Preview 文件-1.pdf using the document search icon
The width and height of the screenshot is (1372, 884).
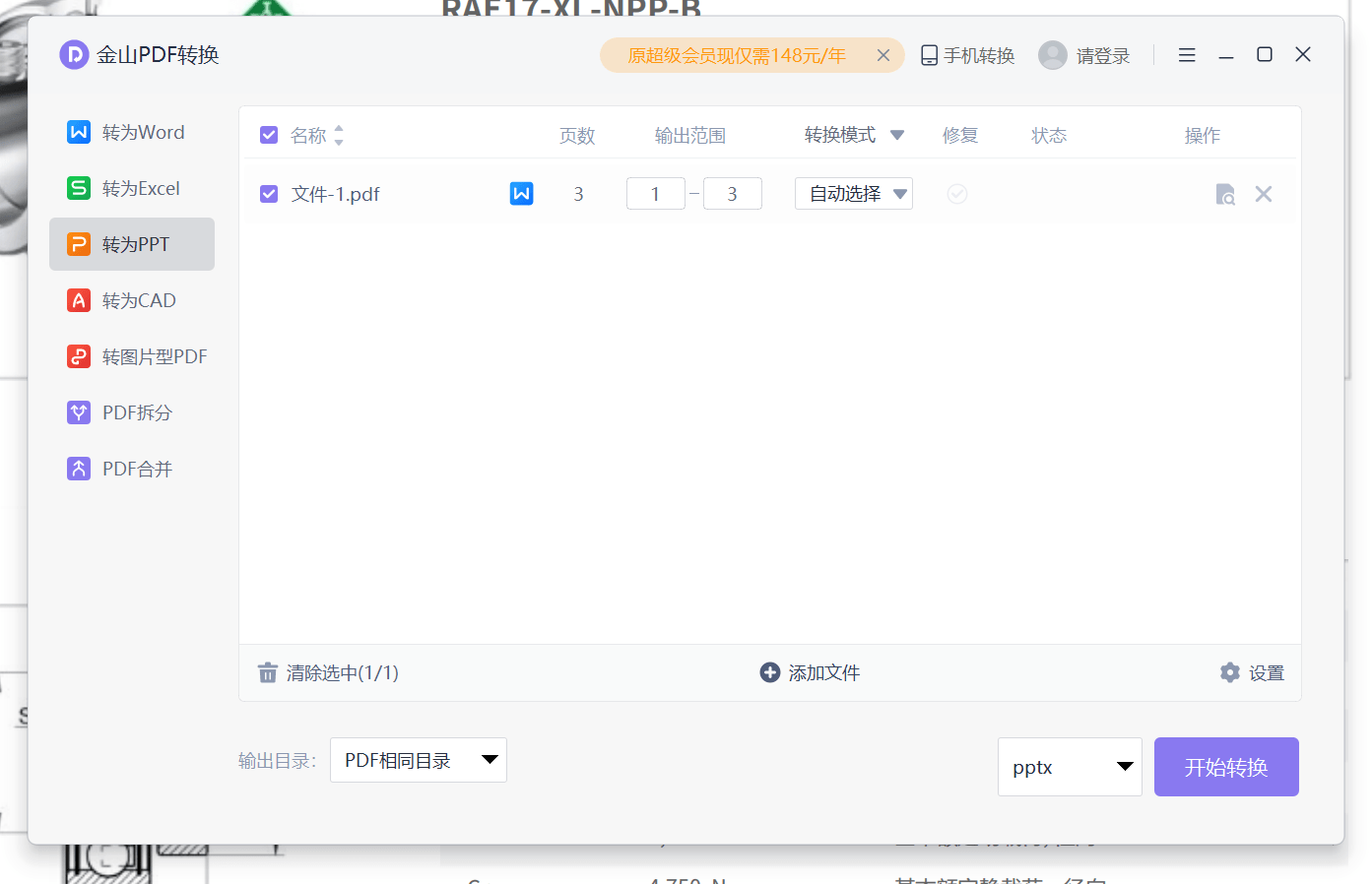[1225, 194]
